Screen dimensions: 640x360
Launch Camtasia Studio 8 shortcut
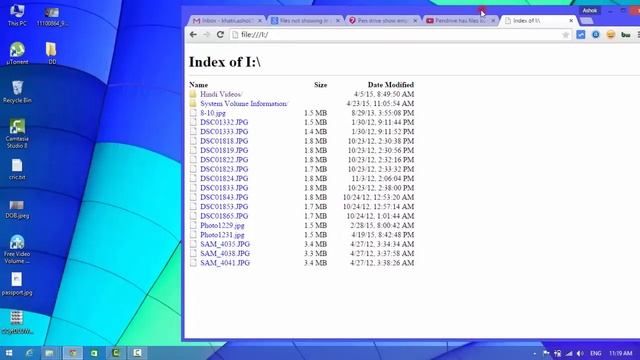(17, 134)
